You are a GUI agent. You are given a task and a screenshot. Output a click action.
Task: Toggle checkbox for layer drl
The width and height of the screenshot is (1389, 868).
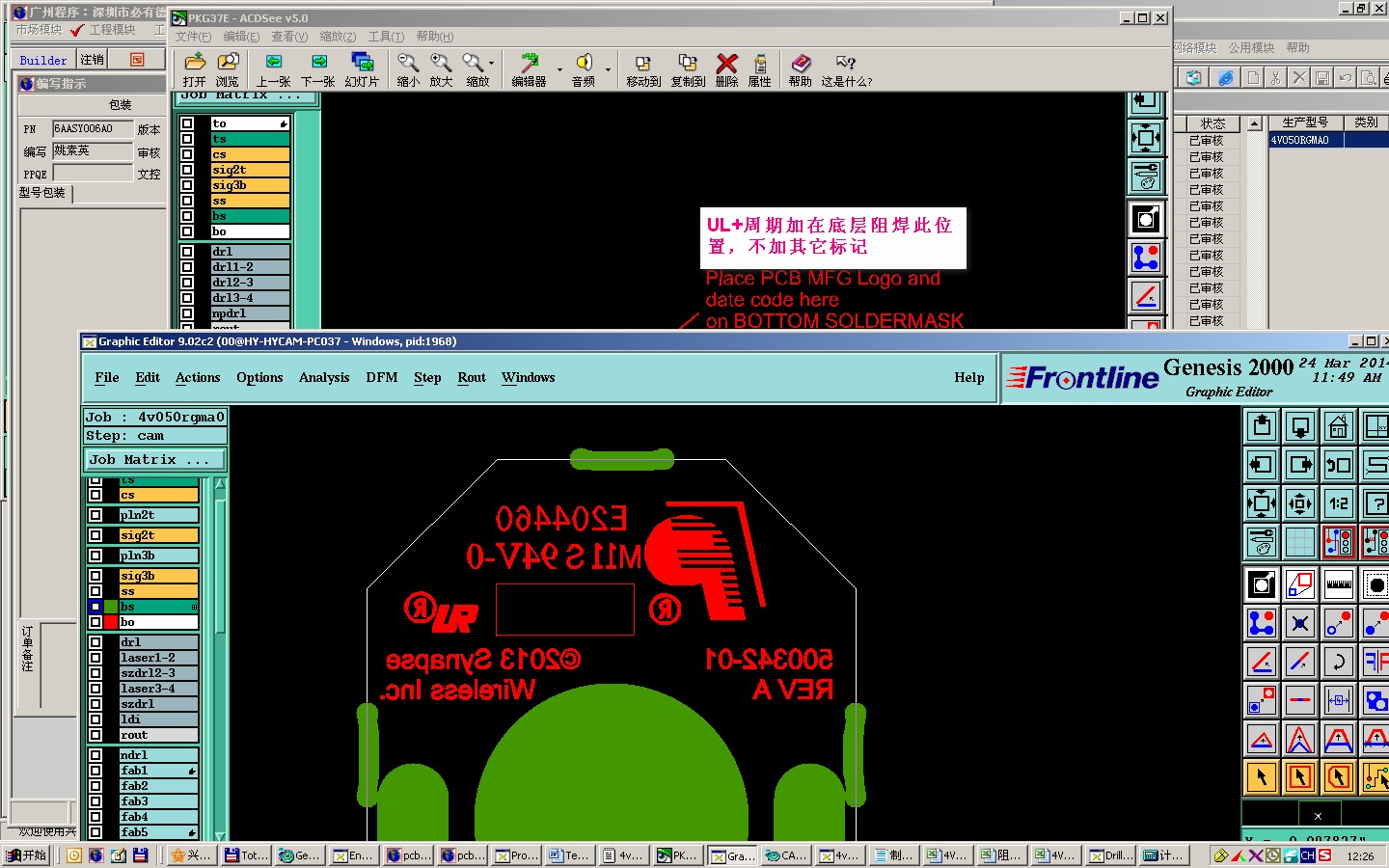[x=95, y=642]
